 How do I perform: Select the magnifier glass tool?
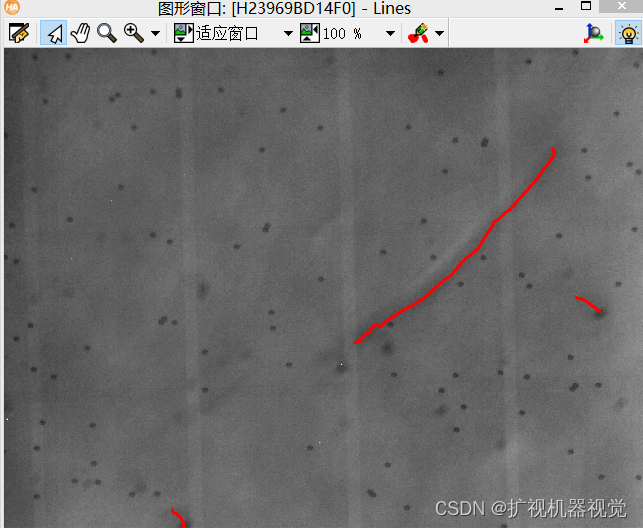(x=107, y=33)
